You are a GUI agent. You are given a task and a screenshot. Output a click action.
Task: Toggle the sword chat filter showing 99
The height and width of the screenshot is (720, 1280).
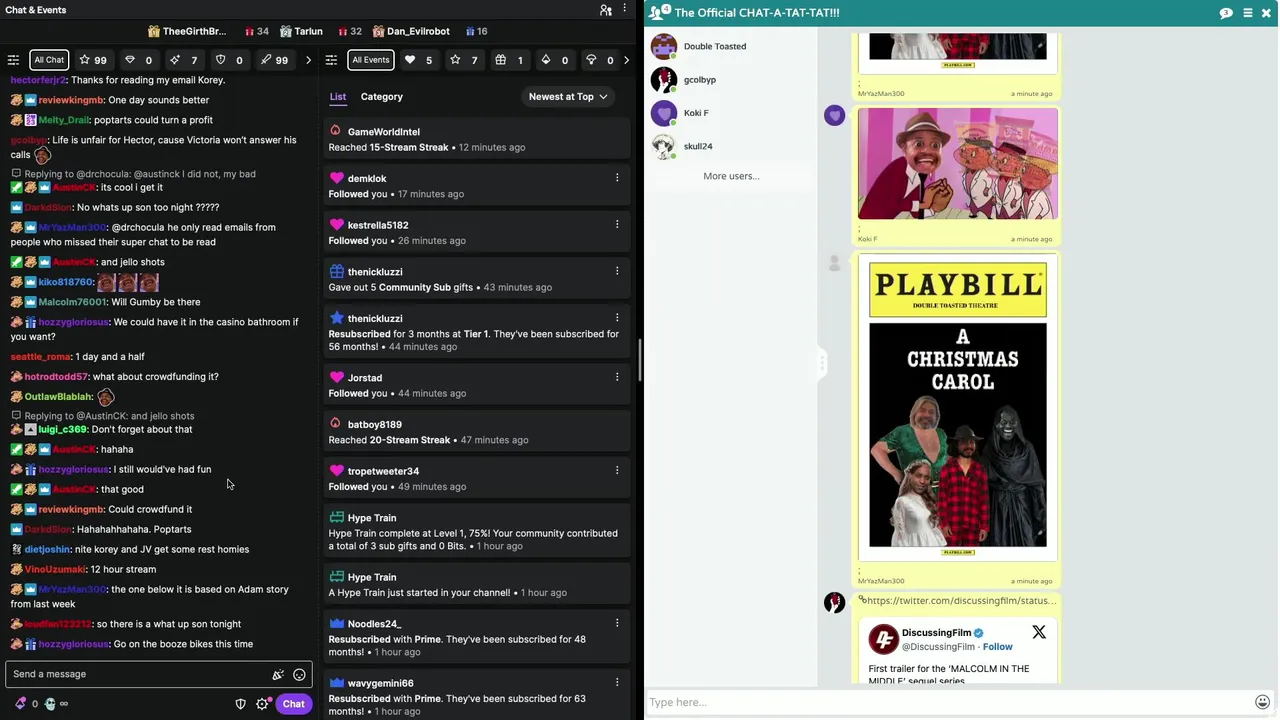pos(274,60)
